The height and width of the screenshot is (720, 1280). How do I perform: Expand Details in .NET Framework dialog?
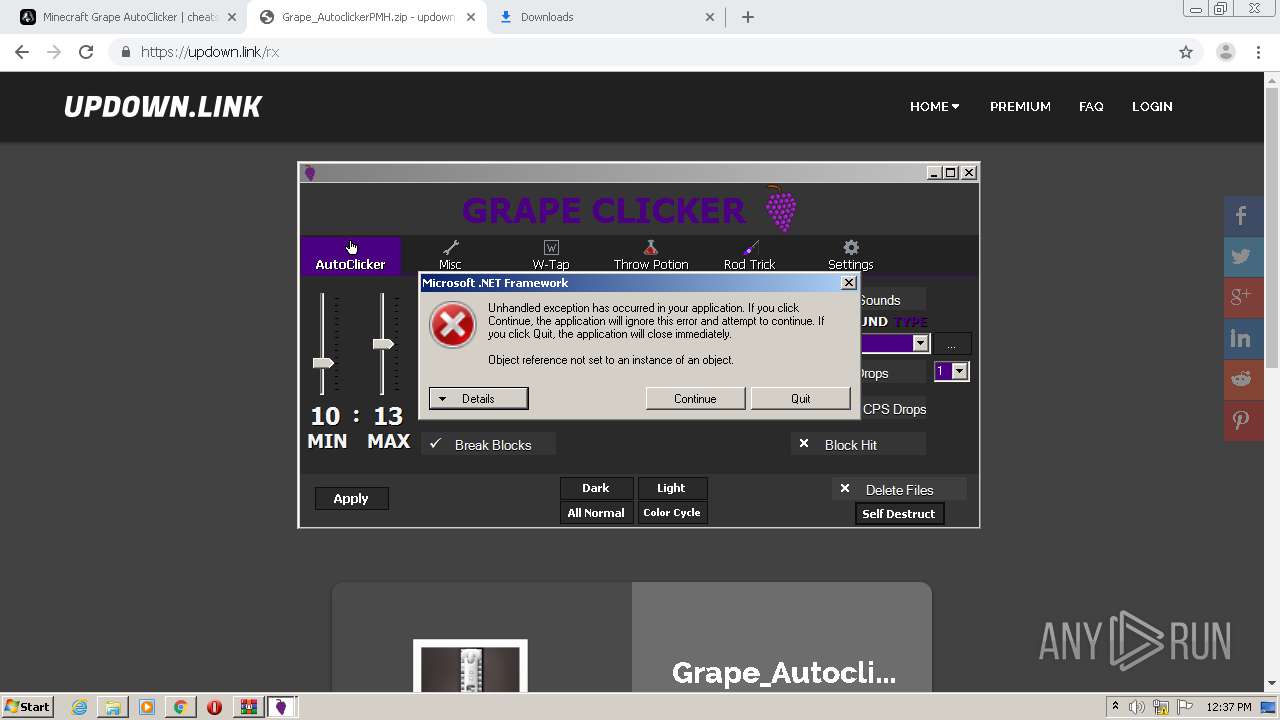[x=478, y=398]
